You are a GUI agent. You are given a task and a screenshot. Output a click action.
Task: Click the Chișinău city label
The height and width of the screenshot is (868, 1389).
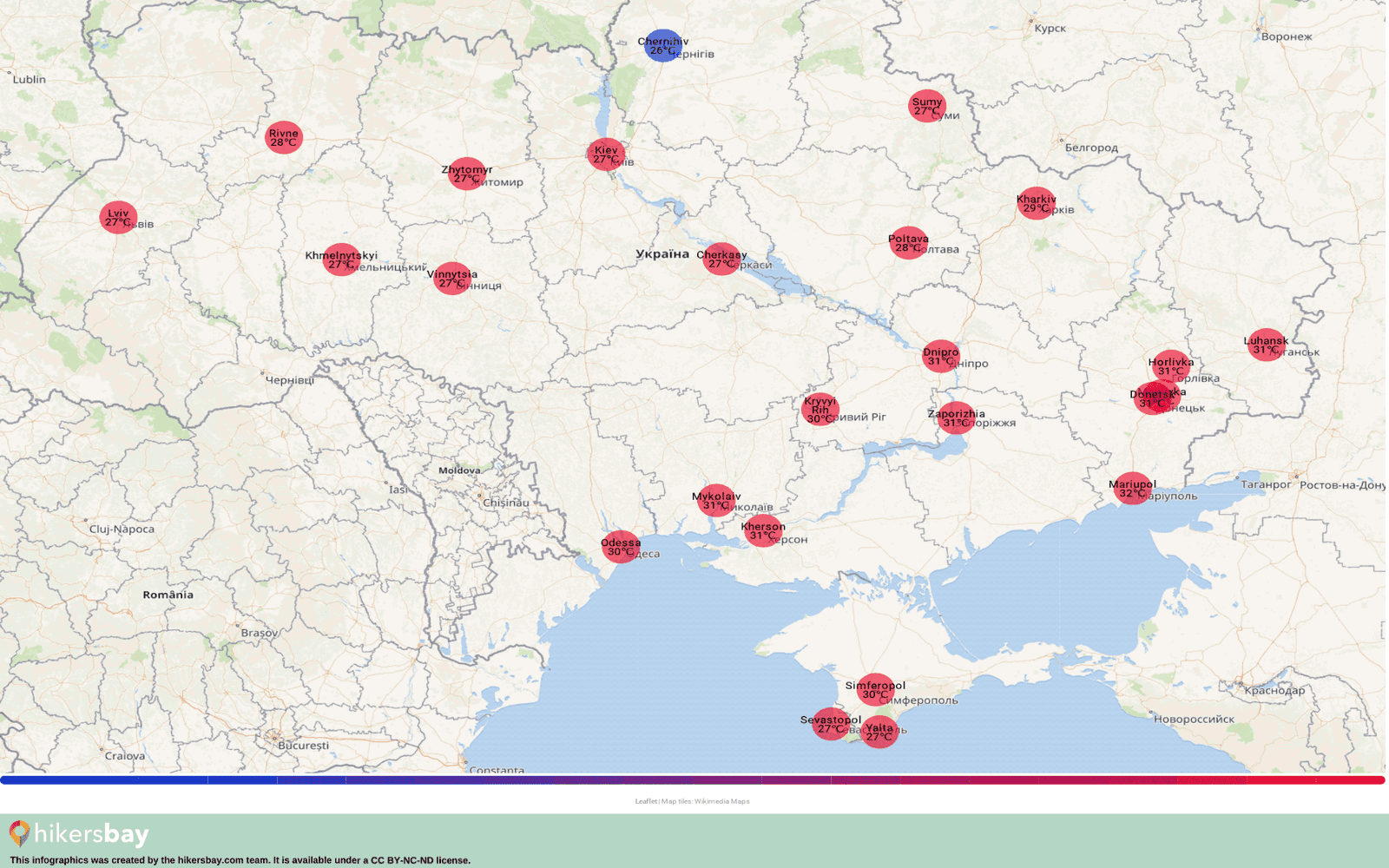[505, 503]
